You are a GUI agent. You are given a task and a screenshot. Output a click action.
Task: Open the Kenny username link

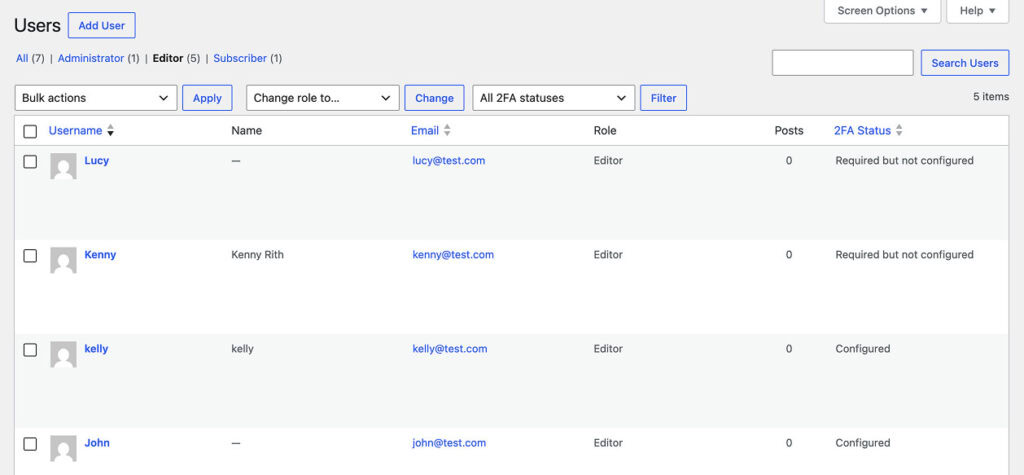(x=100, y=254)
